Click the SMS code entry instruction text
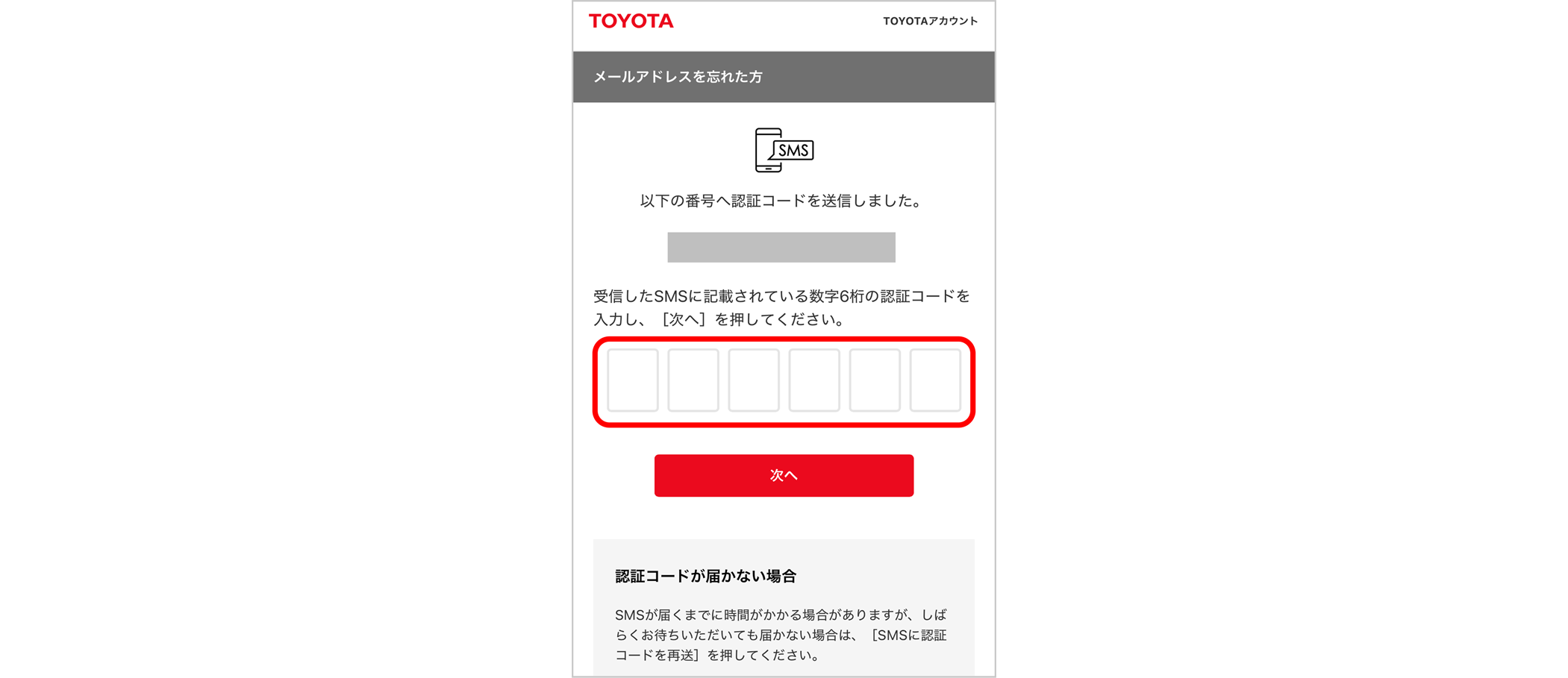Viewport: 1568px width, 678px height. [781, 307]
